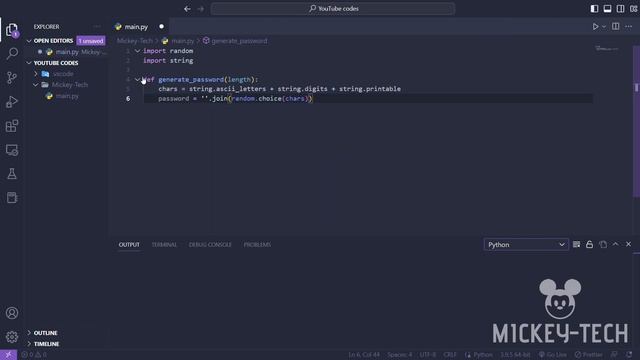Collapse the OPEN EDITORS section

pyautogui.click(x=29, y=41)
